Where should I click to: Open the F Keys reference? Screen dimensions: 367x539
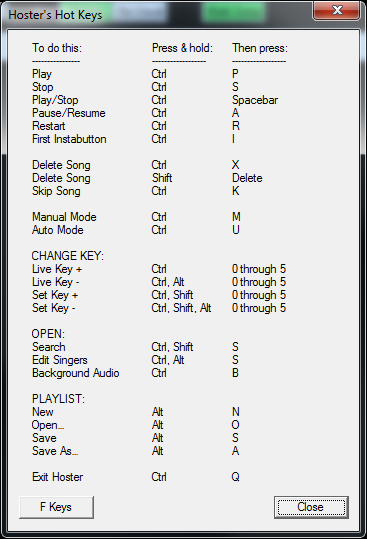coord(56,507)
